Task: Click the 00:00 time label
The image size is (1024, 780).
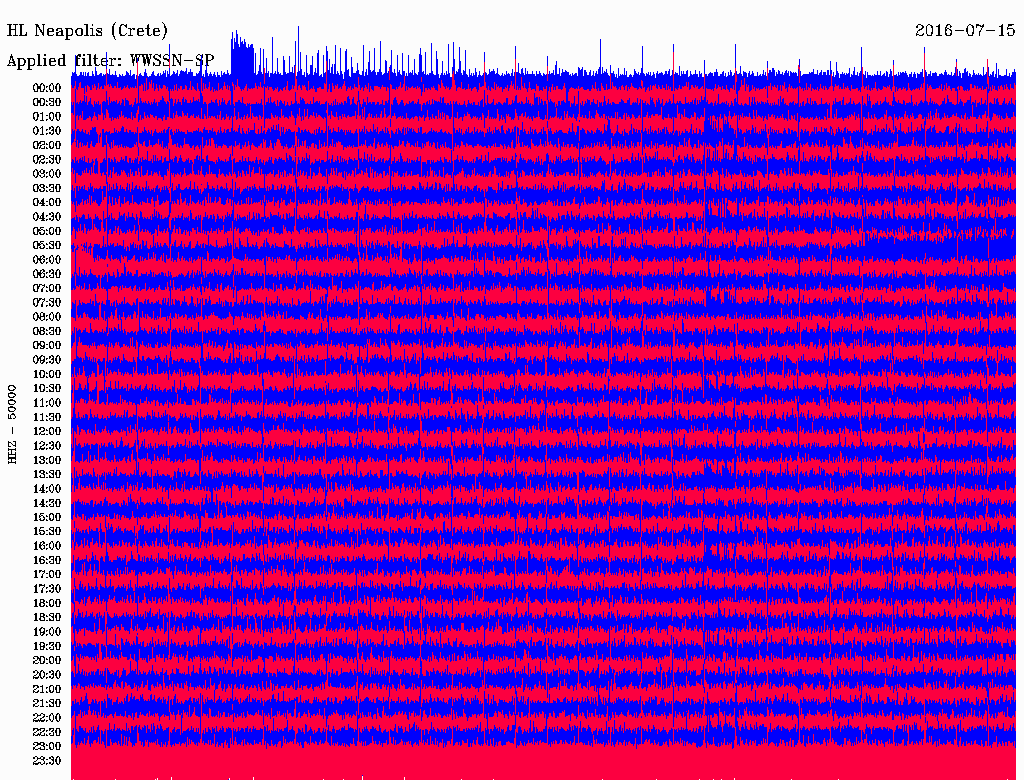Action: 47,88
